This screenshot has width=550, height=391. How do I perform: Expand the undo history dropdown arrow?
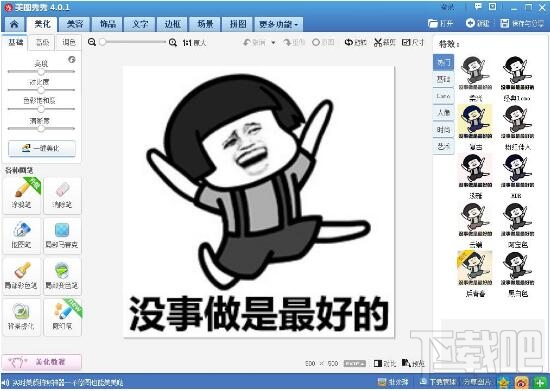273,43
